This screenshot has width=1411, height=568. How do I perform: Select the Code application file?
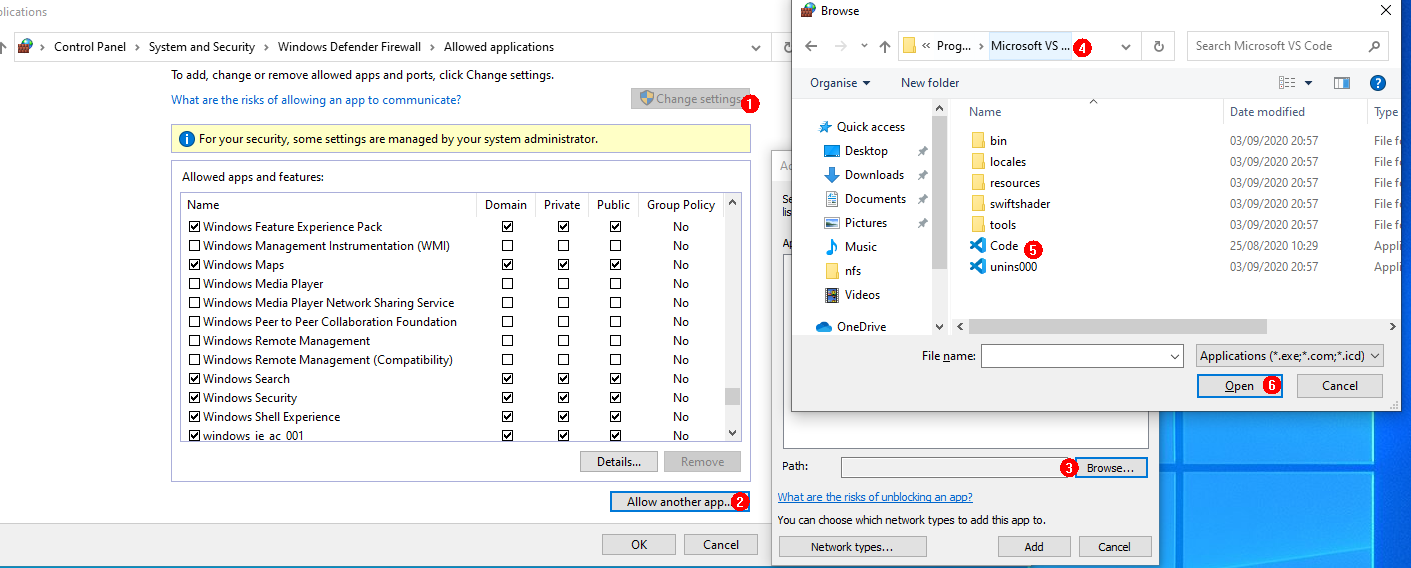pyautogui.click(x=1003, y=246)
